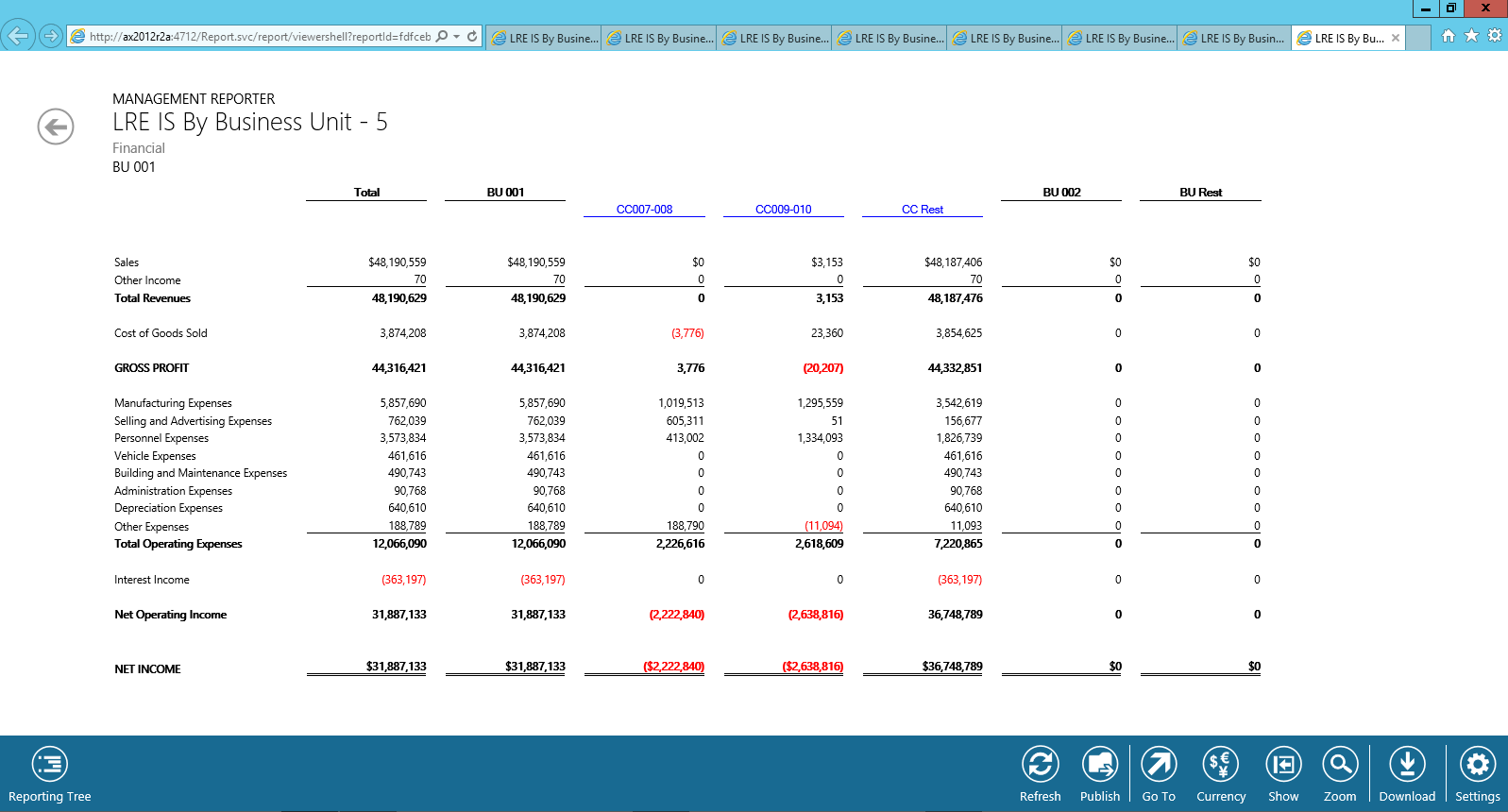This screenshot has width=1508, height=812.
Task: Close the active LRE IS browser tab
Action: (1396, 39)
